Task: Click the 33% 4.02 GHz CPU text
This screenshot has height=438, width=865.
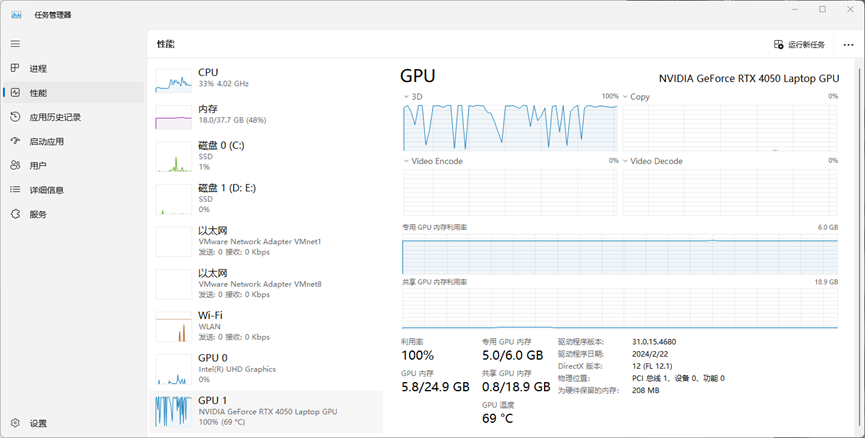Action: click(x=223, y=84)
